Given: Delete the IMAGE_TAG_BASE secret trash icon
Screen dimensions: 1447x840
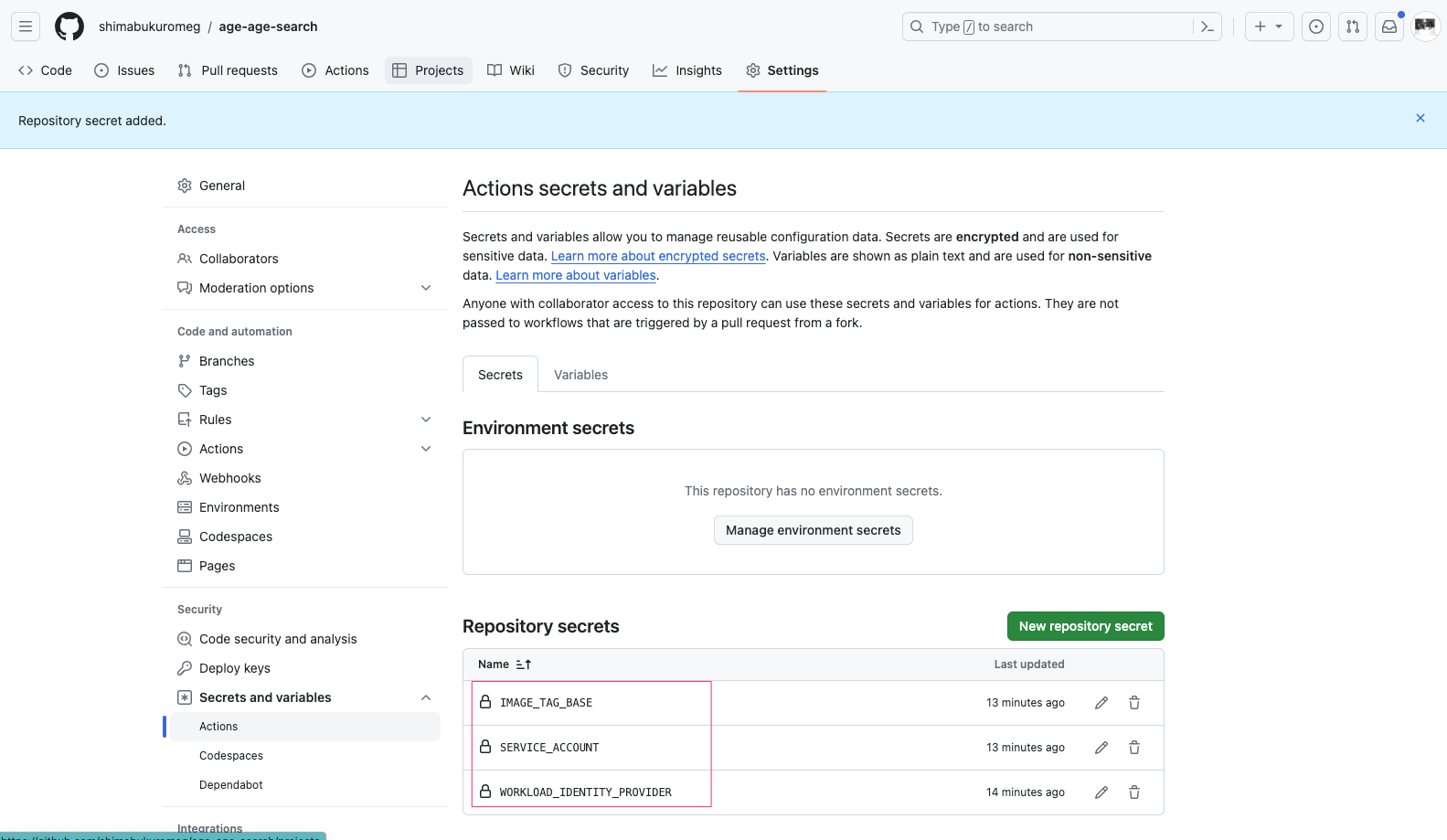Looking at the screenshot, I should point(1134,703).
